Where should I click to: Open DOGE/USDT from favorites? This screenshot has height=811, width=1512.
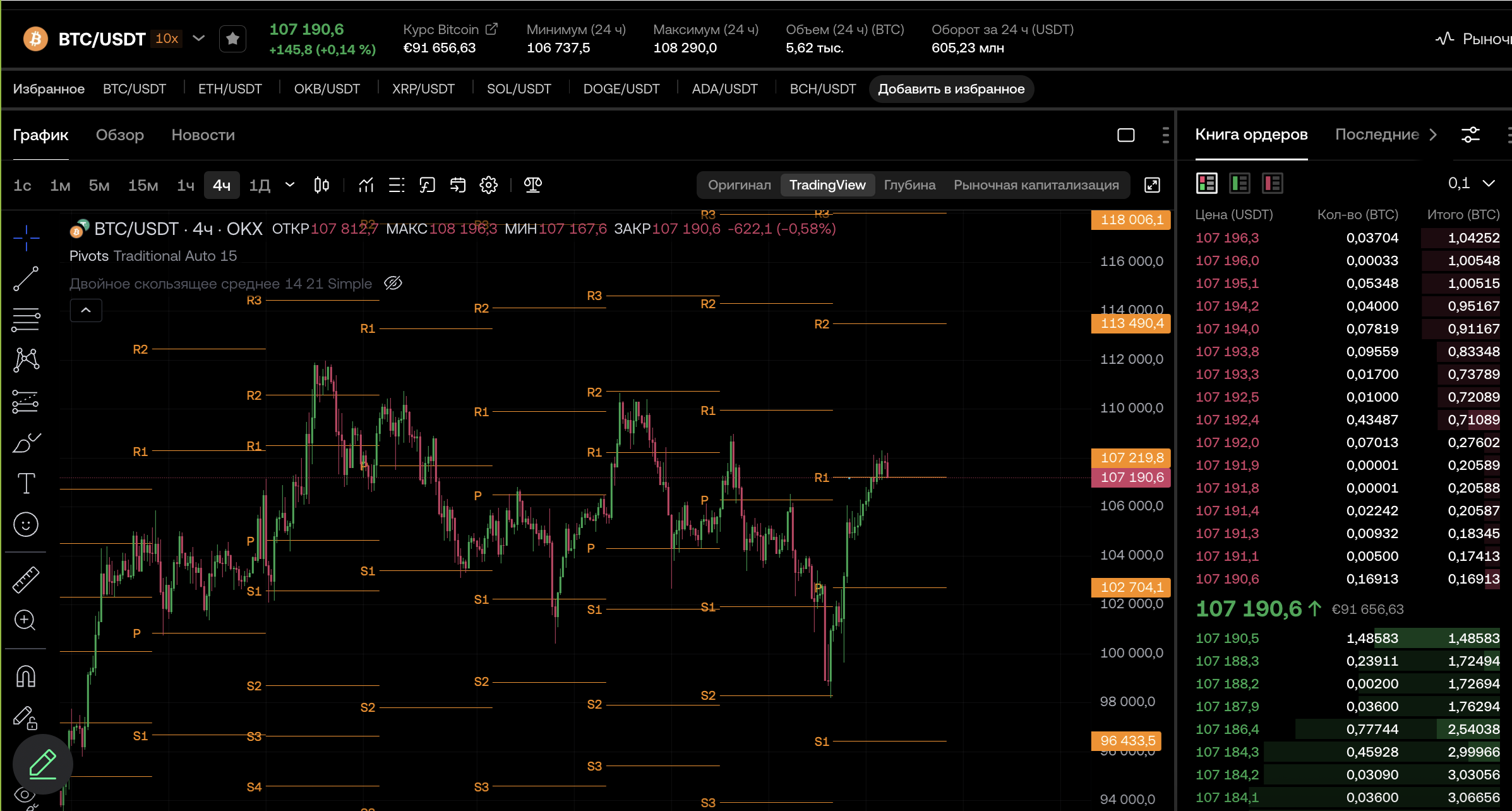point(621,89)
